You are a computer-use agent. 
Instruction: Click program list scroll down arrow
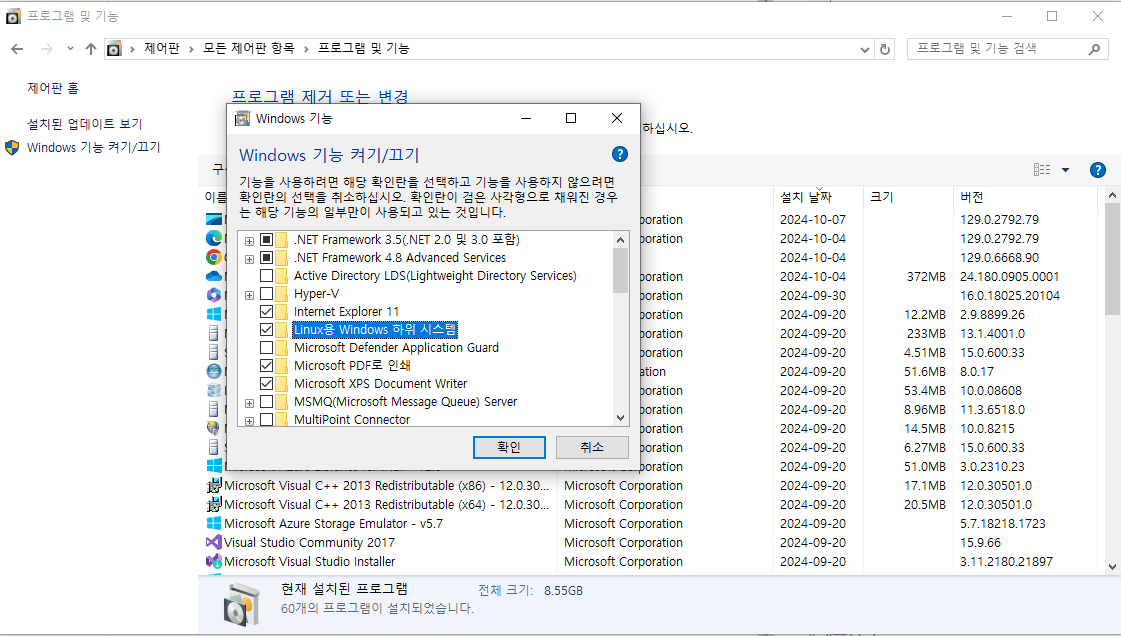coord(1112,567)
